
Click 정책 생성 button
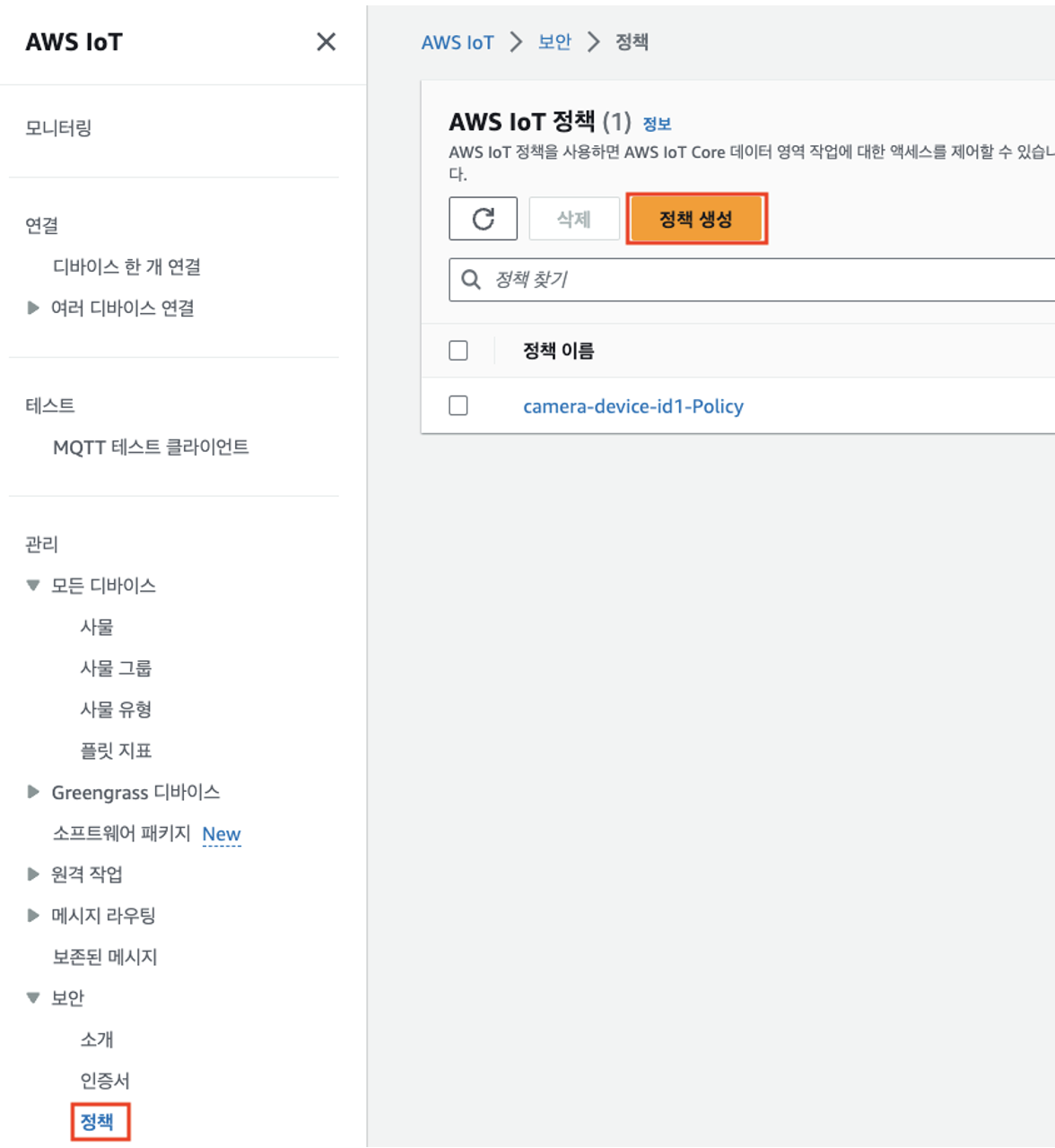pos(696,219)
